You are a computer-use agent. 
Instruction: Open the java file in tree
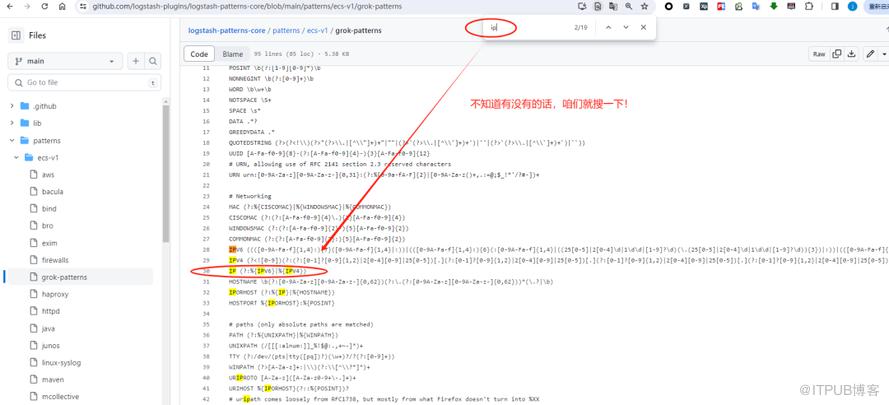(x=48, y=328)
